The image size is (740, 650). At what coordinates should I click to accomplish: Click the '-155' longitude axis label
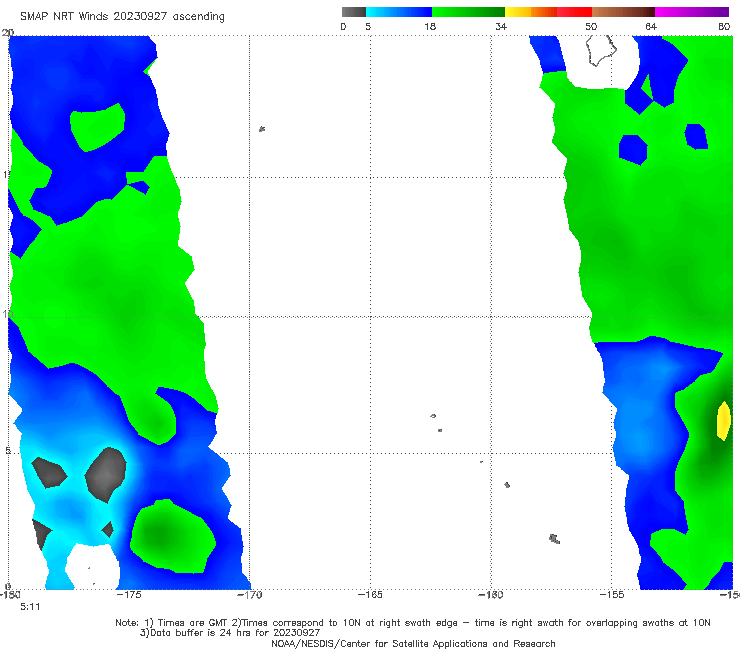(x=612, y=595)
